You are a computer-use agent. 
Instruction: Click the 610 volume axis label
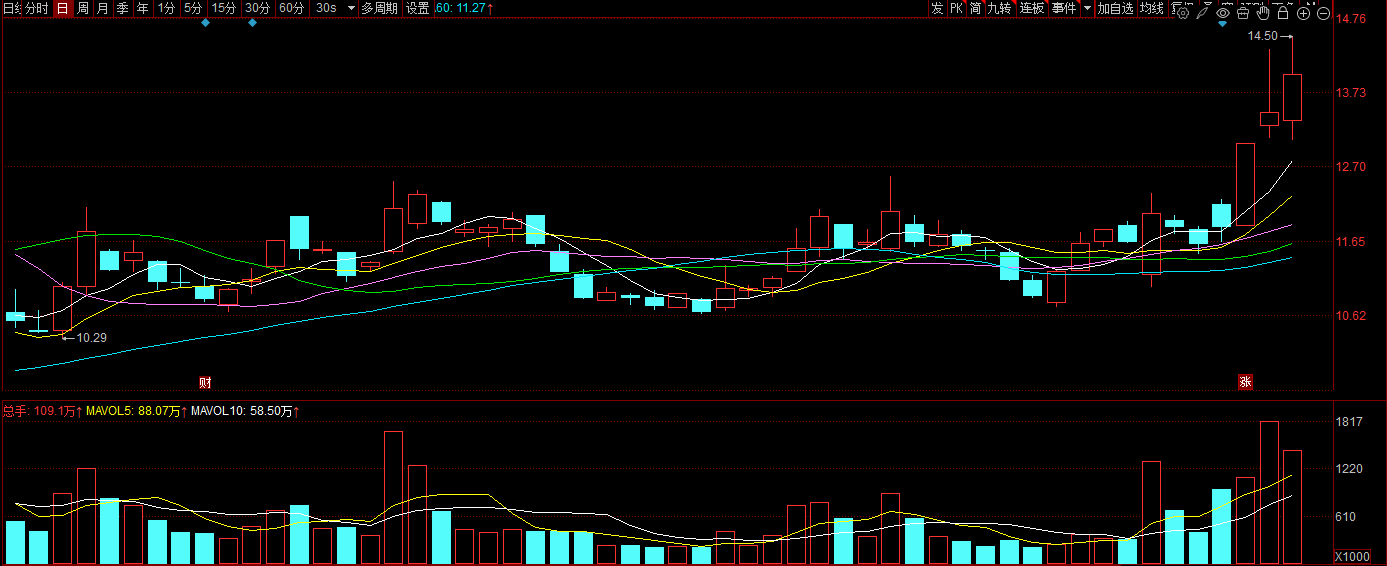(1347, 517)
